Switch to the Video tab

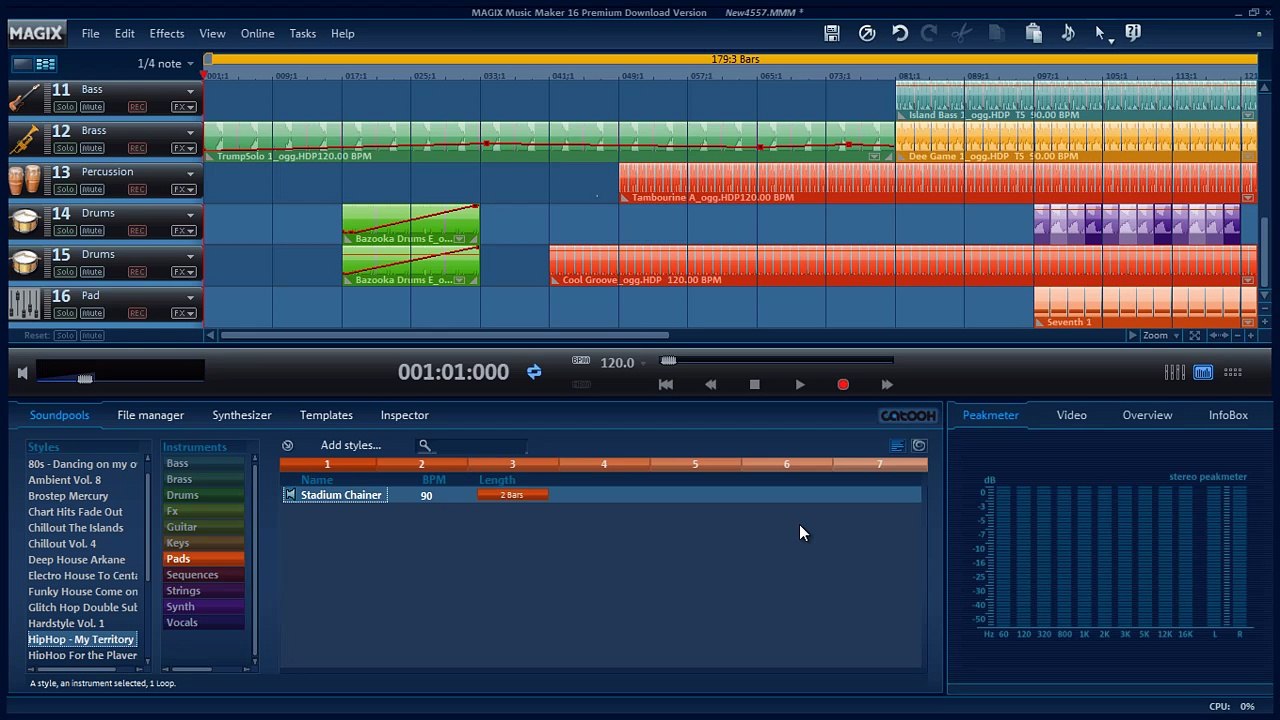(x=1071, y=415)
